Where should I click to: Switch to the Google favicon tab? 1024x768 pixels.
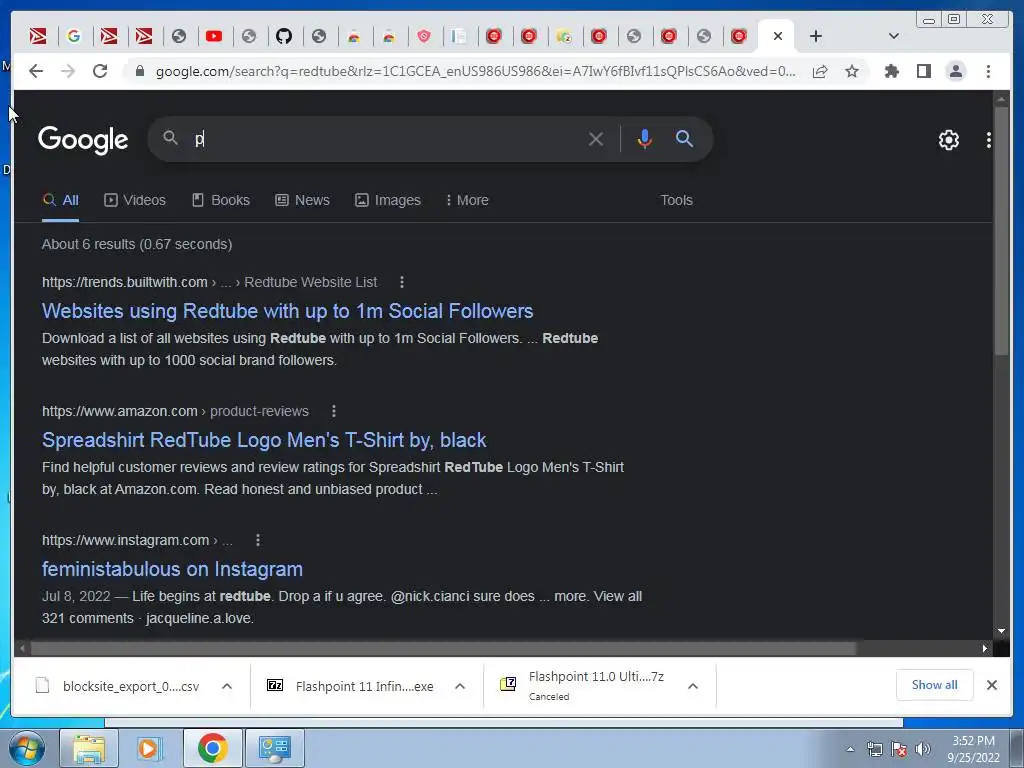(74, 36)
